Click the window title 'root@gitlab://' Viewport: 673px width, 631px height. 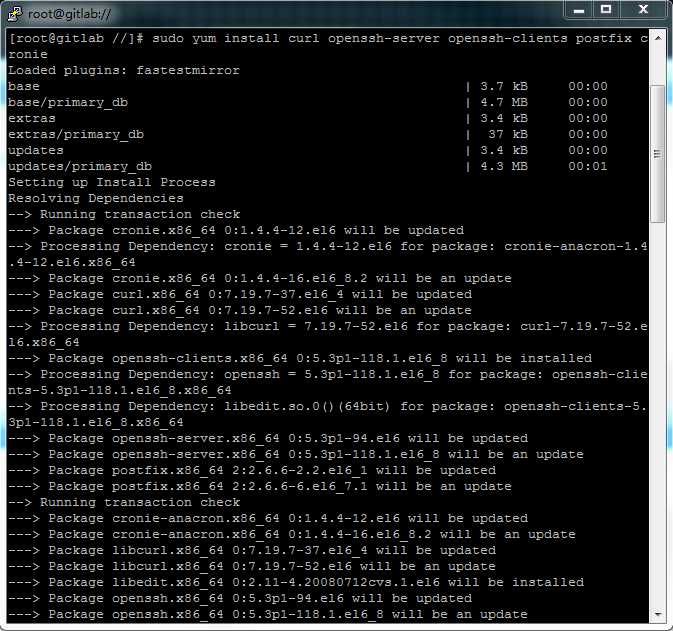tap(70, 14)
